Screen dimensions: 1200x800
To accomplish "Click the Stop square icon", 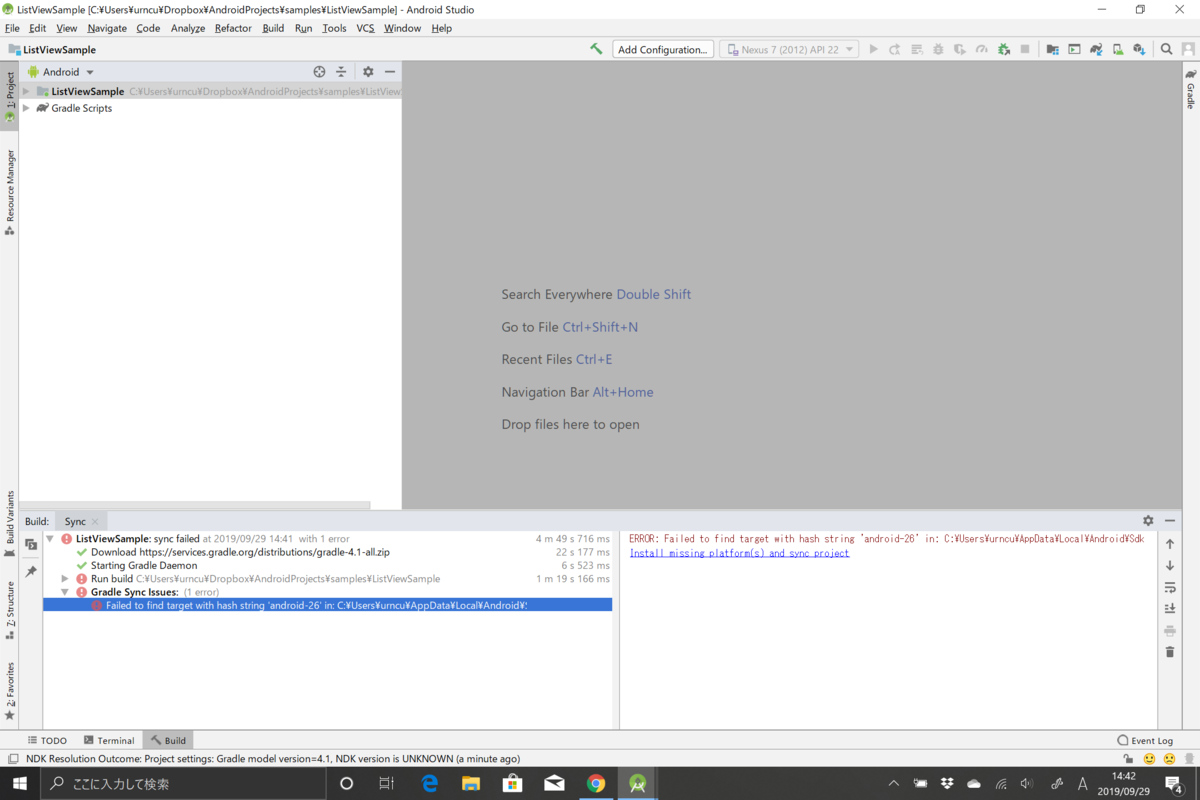I will coord(1025,49).
